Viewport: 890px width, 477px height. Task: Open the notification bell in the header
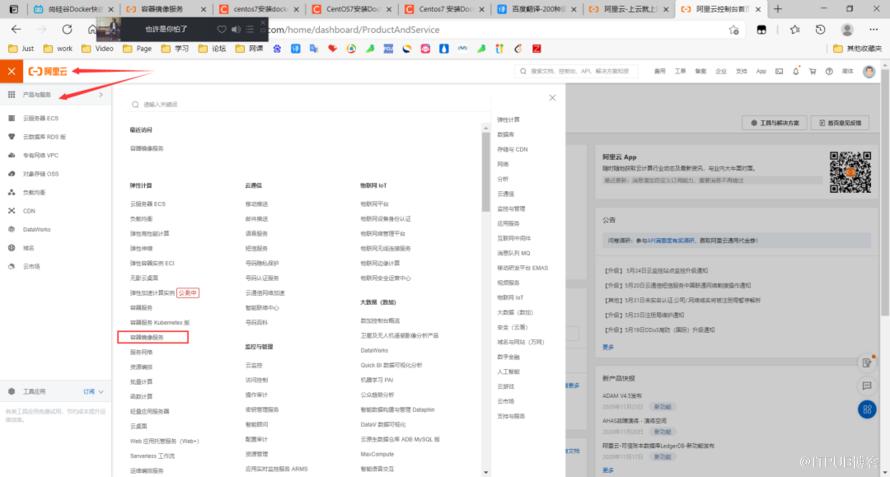(x=796, y=72)
